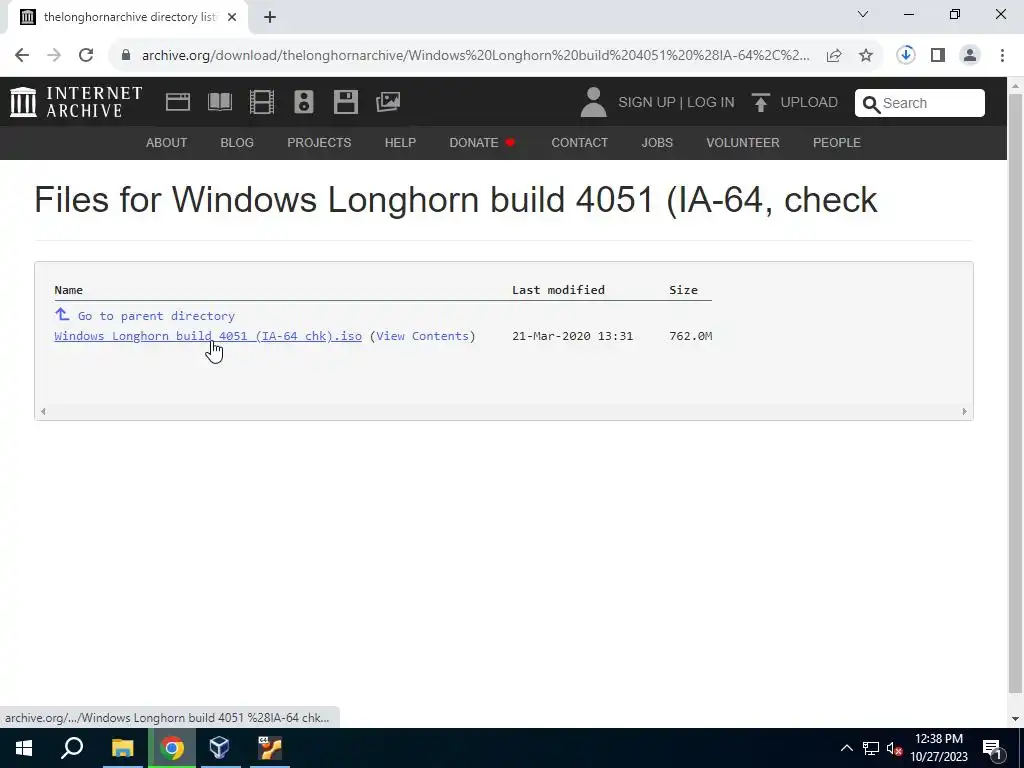The width and height of the screenshot is (1024, 768).
Task: Show hidden system tray icons
Action: pos(846,748)
